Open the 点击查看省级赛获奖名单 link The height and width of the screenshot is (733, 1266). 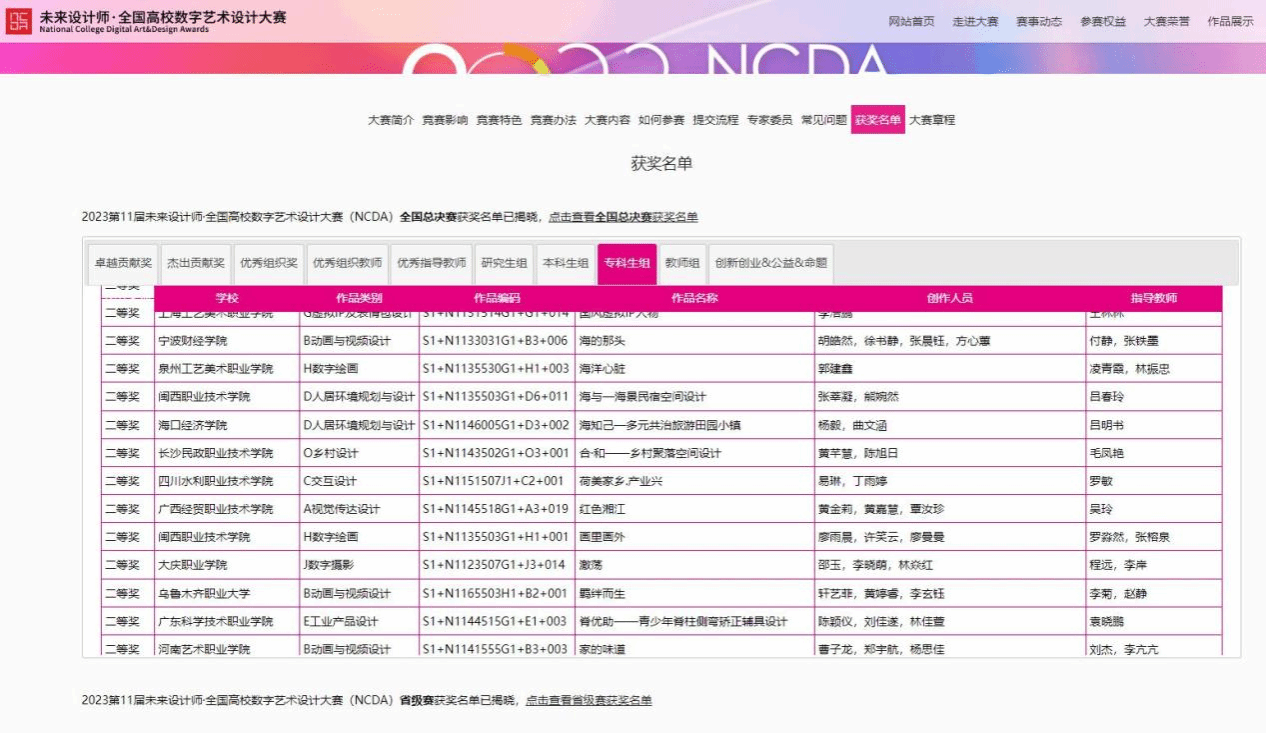[x=589, y=700]
